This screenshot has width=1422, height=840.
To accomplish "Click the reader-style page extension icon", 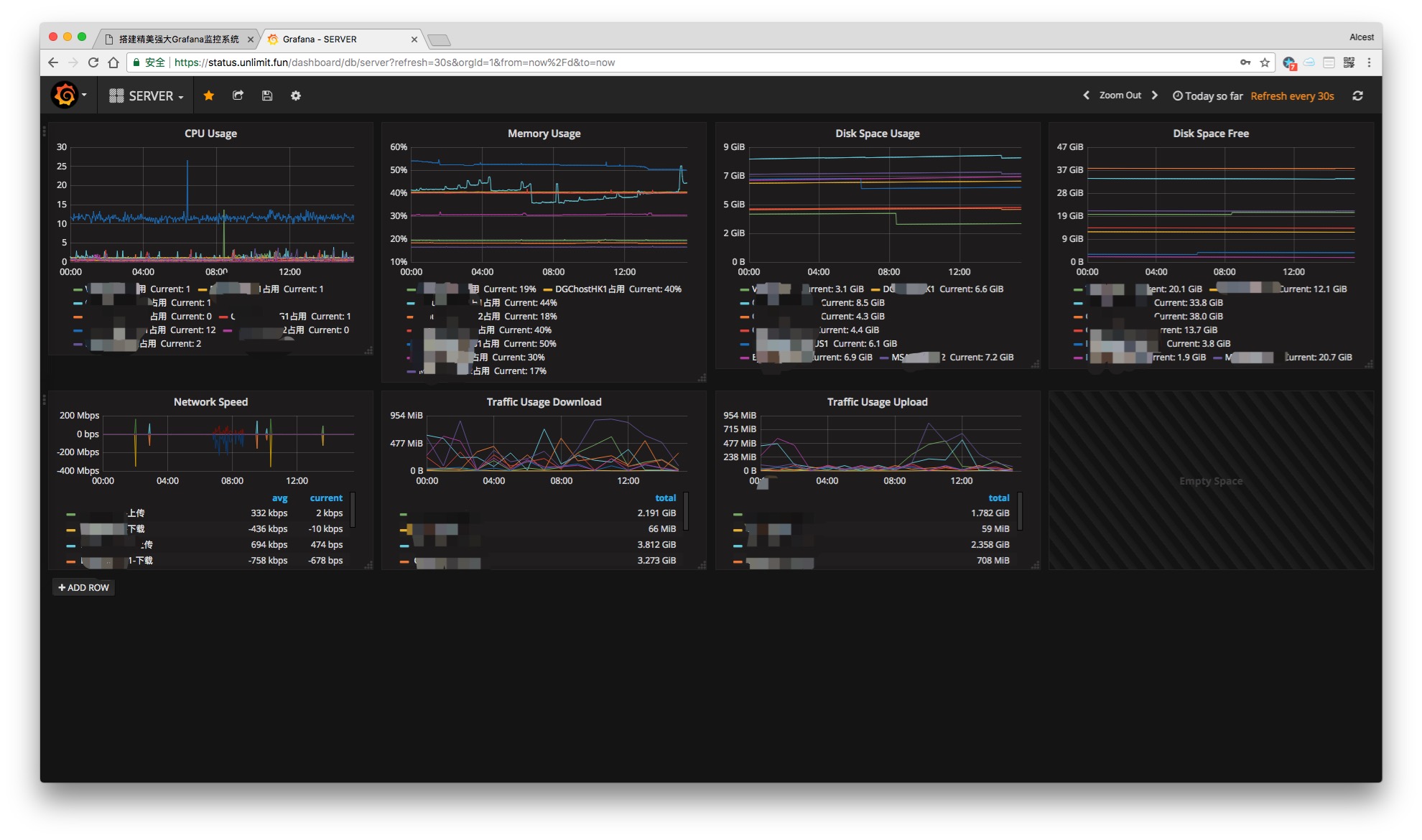I will 1329,62.
